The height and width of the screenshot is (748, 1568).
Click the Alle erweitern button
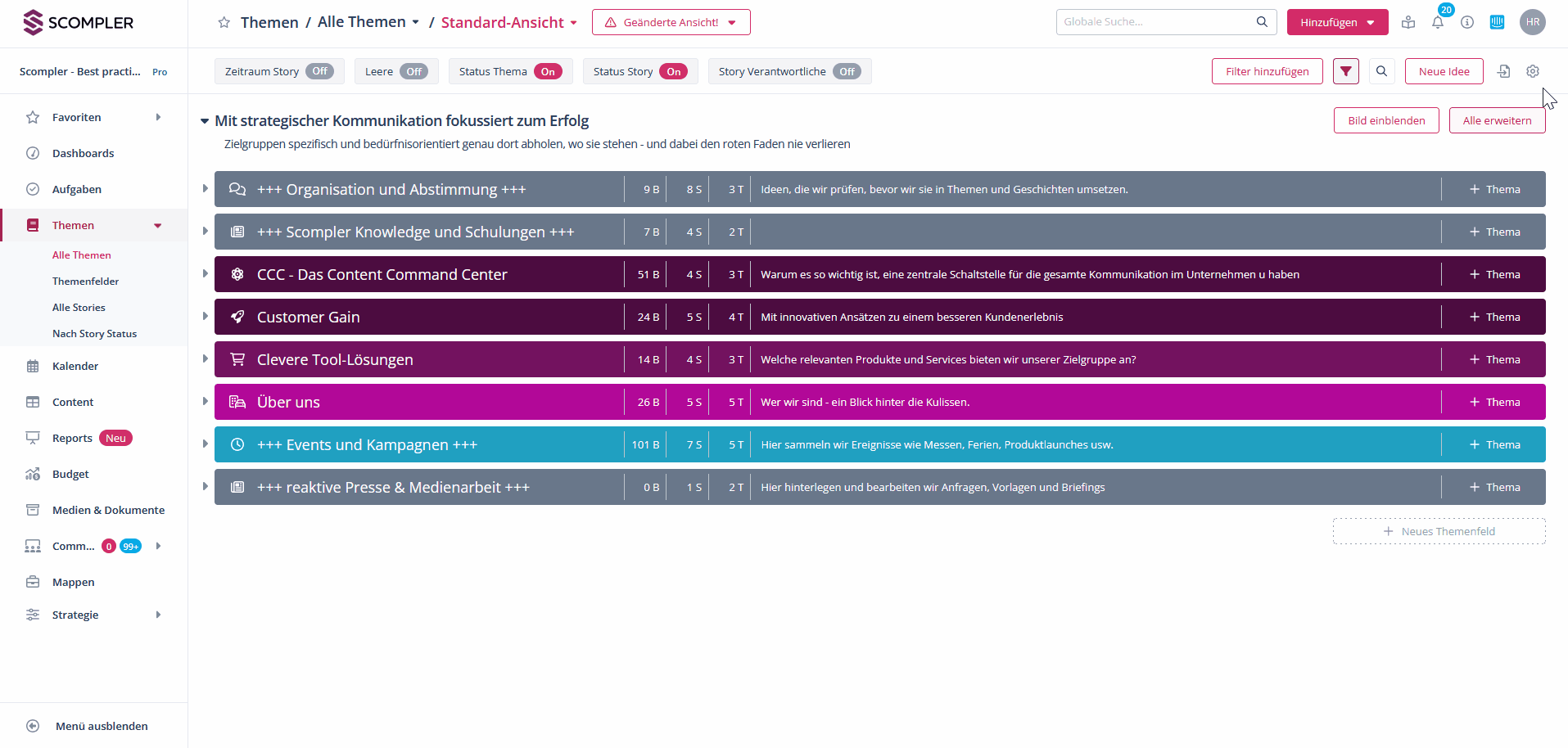click(1496, 120)
